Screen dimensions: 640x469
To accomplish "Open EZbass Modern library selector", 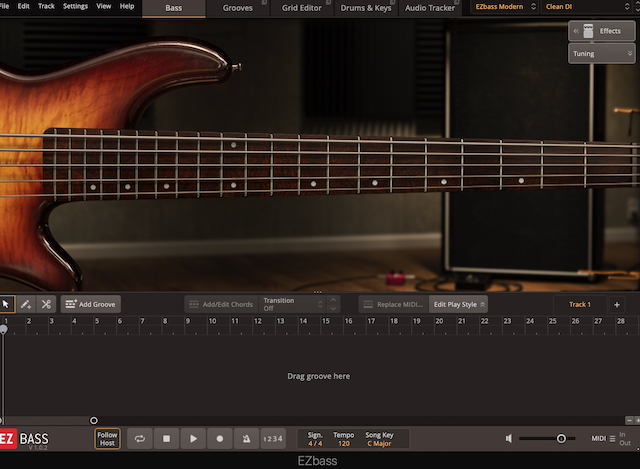I will click(x=504, y=7).
